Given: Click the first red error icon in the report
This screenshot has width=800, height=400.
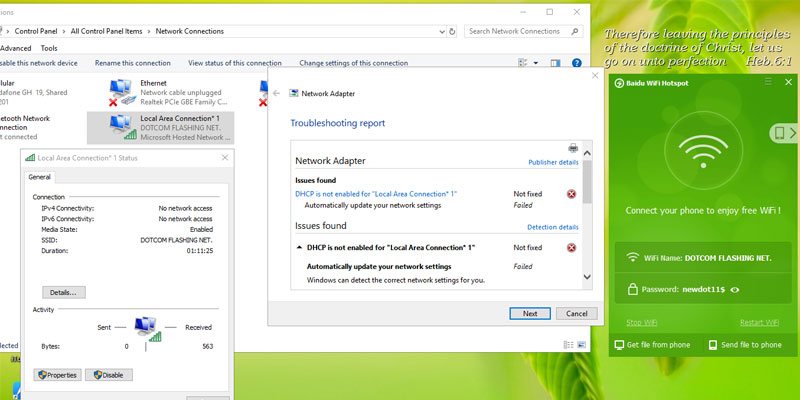Looking at the screenshot, I should (571, 194).
